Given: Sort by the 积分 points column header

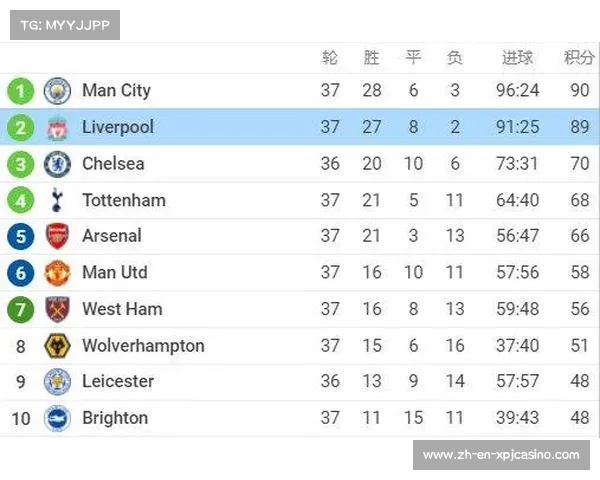Looking at the screenshot, I should [x=579, y=58].
